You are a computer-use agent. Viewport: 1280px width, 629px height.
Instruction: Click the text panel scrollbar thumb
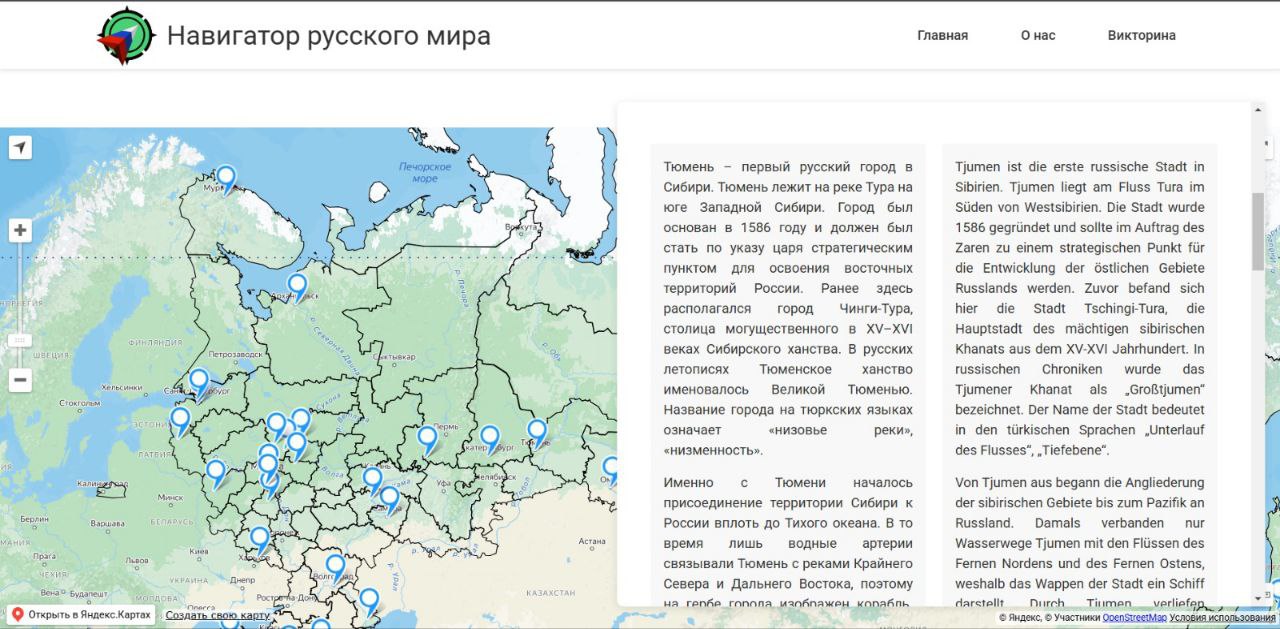[1257, 231]
